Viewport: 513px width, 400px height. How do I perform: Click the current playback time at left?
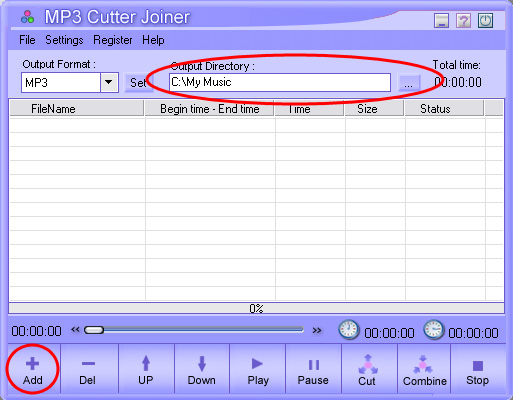coord(36,331)
